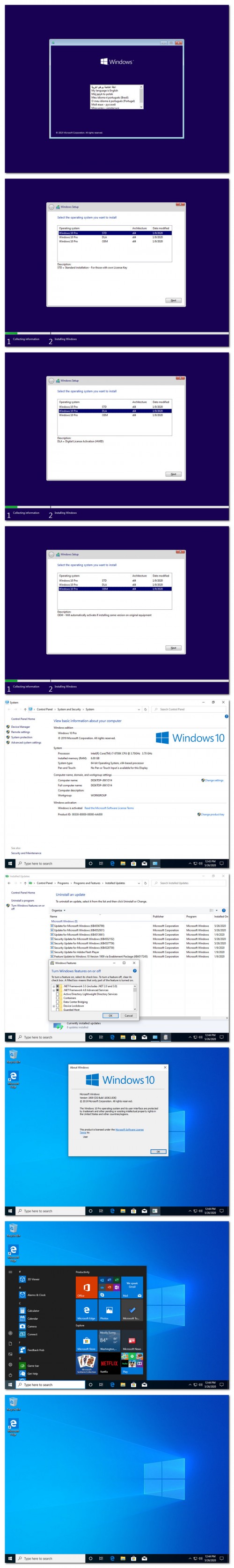Open Advanced system settings in System window

coord(26,742)
